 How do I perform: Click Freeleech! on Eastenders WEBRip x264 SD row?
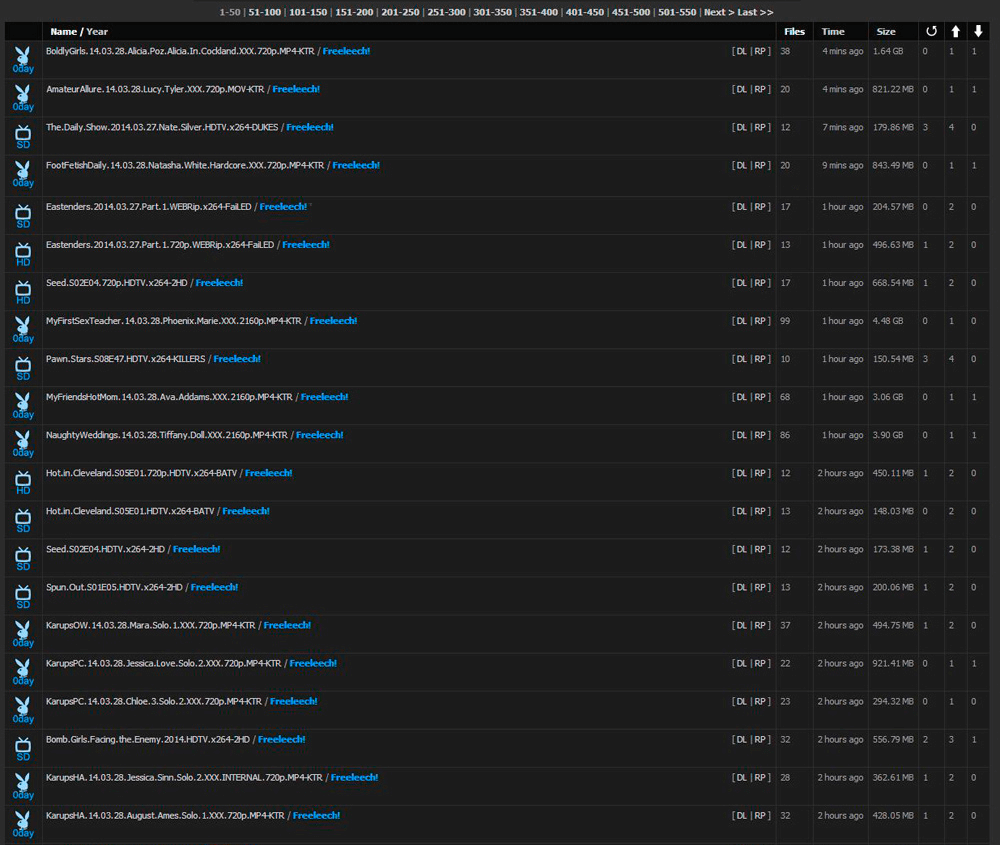pos(283,207)
